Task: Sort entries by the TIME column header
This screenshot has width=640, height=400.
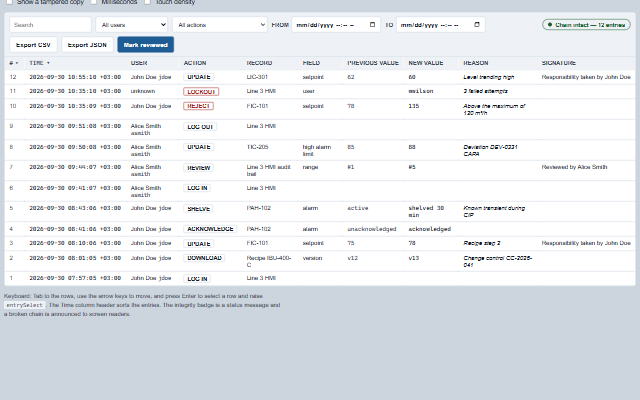Action: click(x=39, y=63)
